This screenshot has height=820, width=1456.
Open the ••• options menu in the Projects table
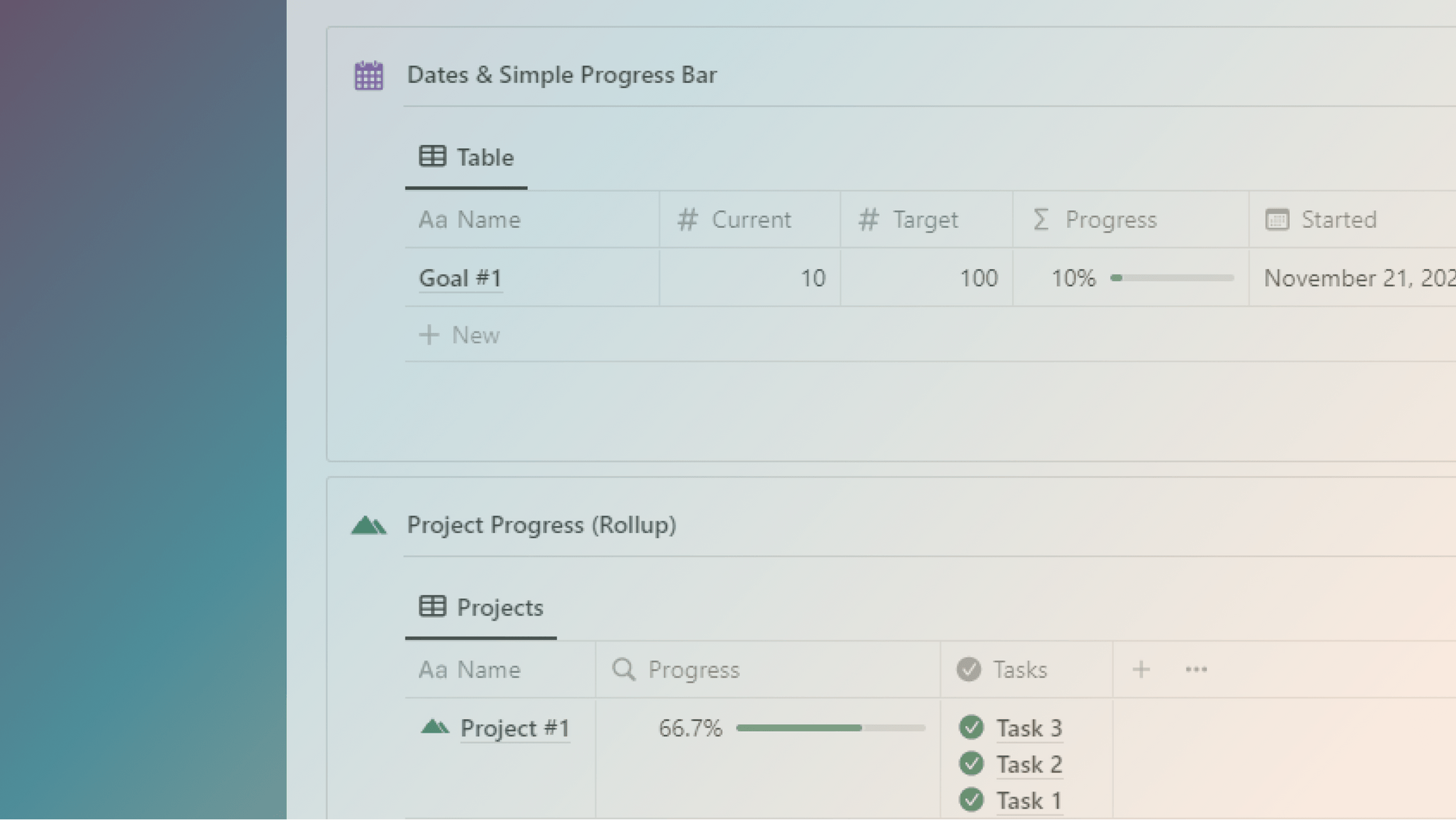click(x=1195, y=669)
